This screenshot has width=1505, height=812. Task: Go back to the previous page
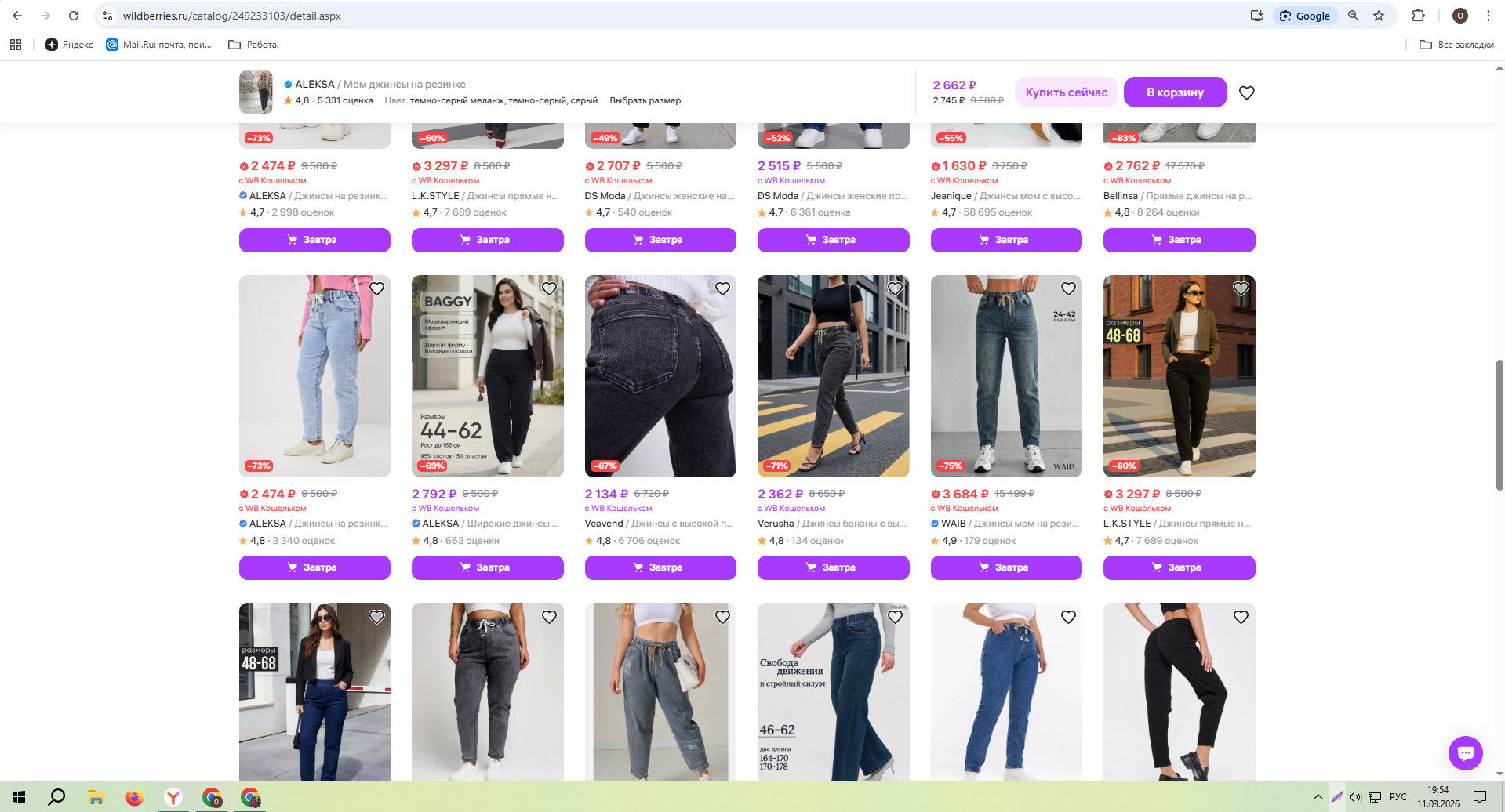click(x=17, y=16)
